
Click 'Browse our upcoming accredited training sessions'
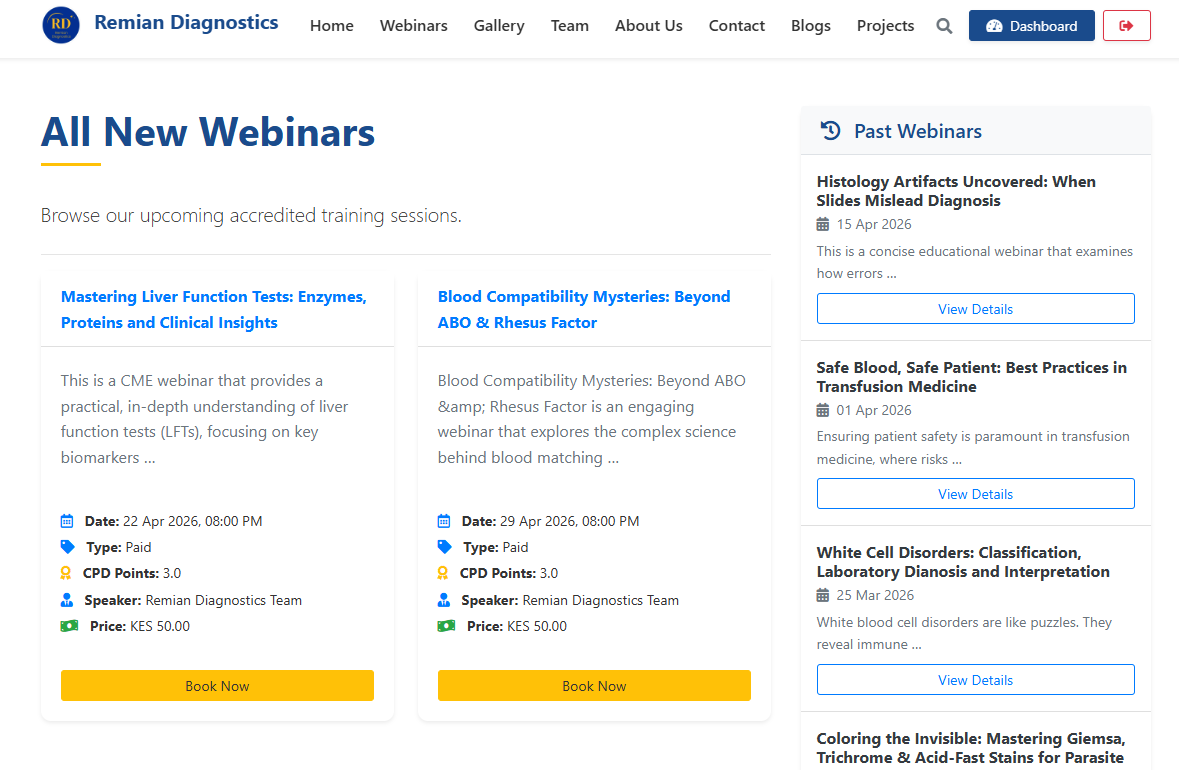click(251, 216)
